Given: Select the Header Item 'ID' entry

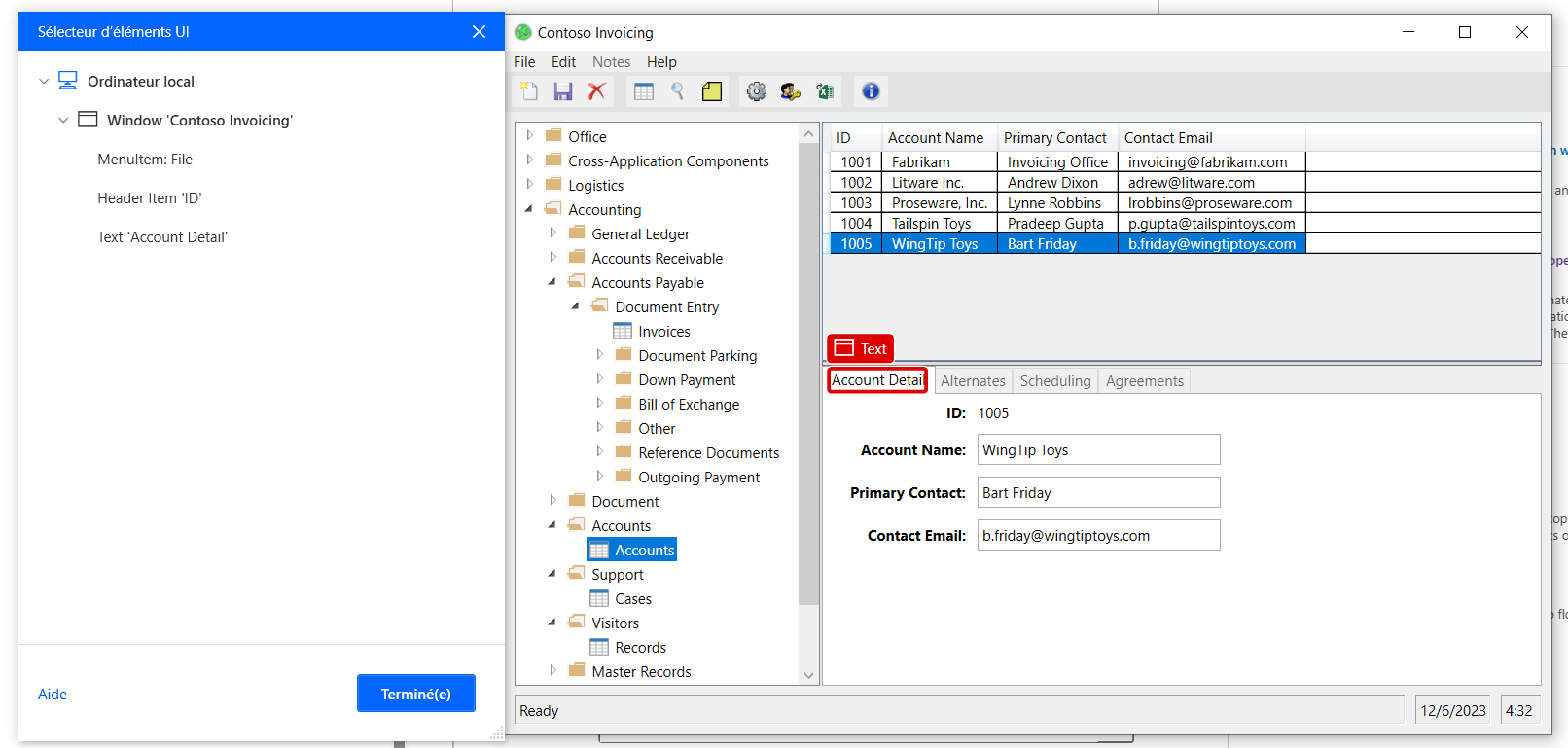Looking at the screenshot, I should coord(150,198).
